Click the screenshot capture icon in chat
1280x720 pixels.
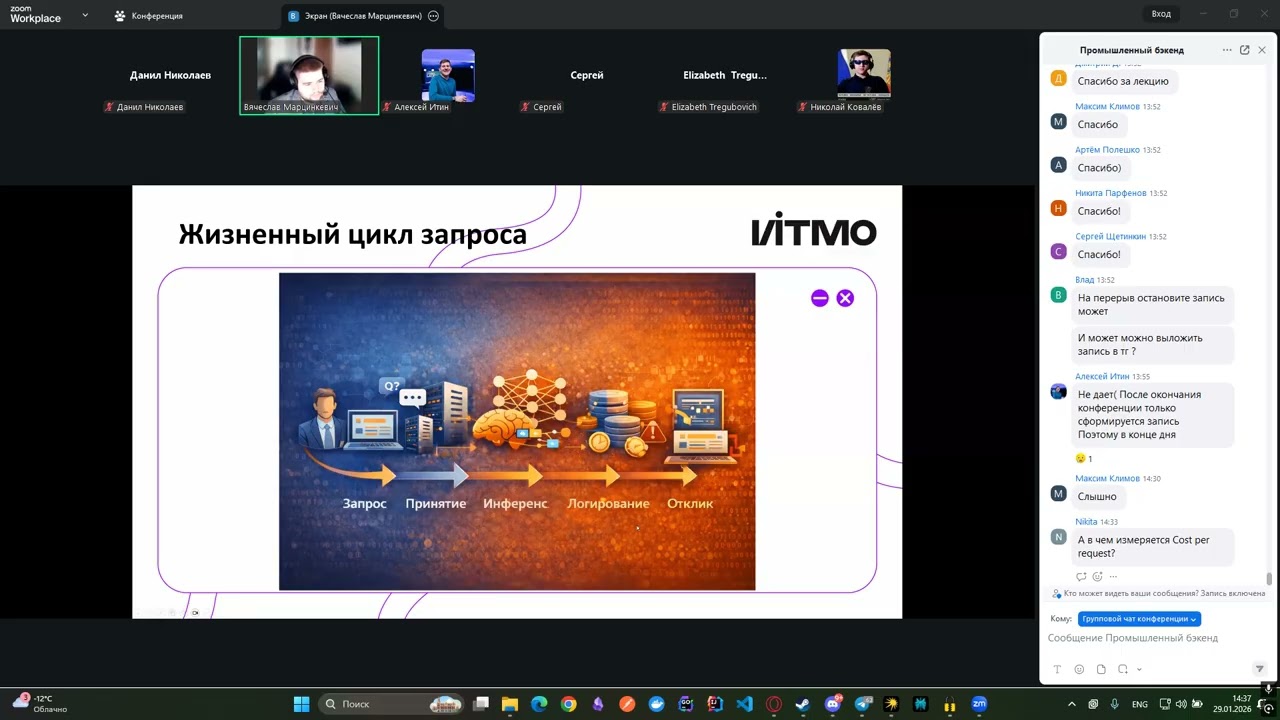(1123, 669)
